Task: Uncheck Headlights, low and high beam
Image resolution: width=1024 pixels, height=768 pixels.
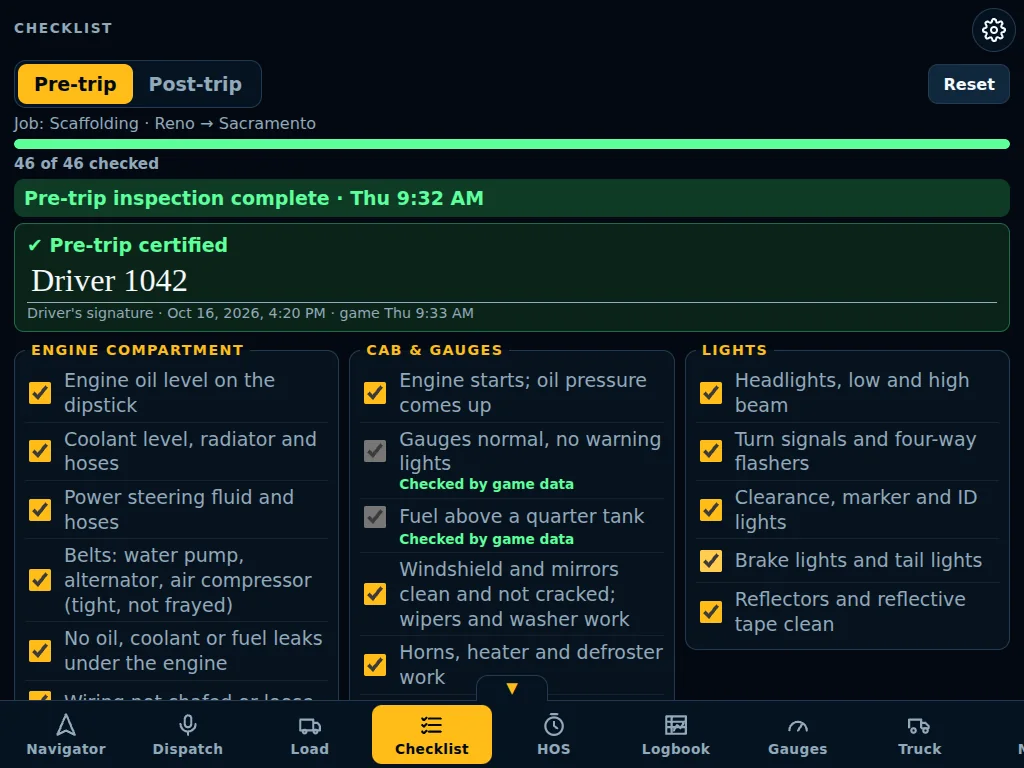Action: coord(711,393)
